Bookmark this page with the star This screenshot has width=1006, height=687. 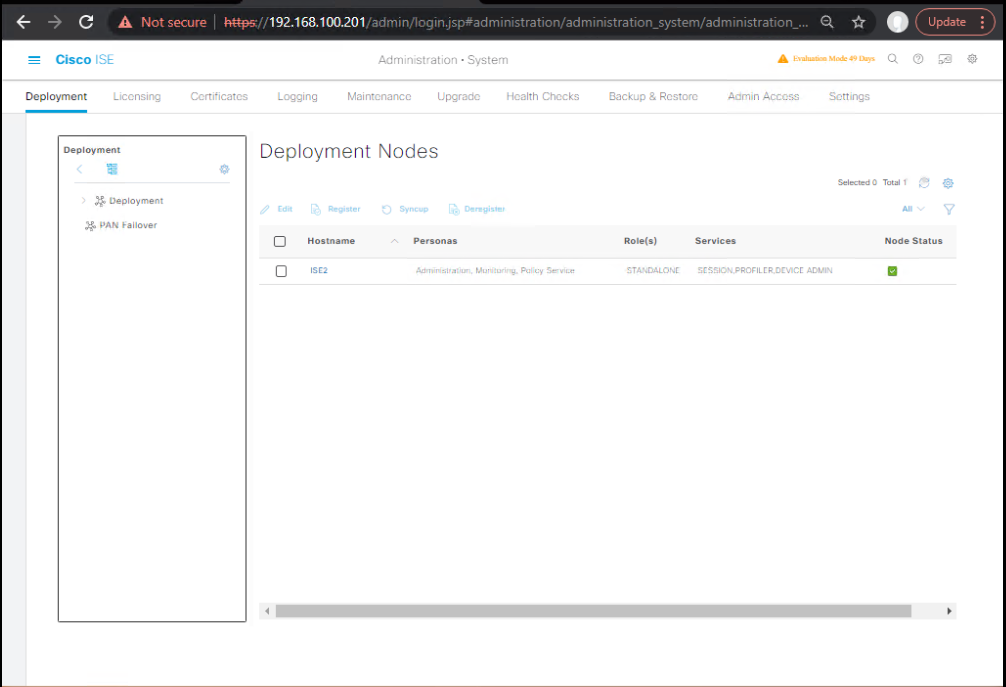(x=858, y=22)
